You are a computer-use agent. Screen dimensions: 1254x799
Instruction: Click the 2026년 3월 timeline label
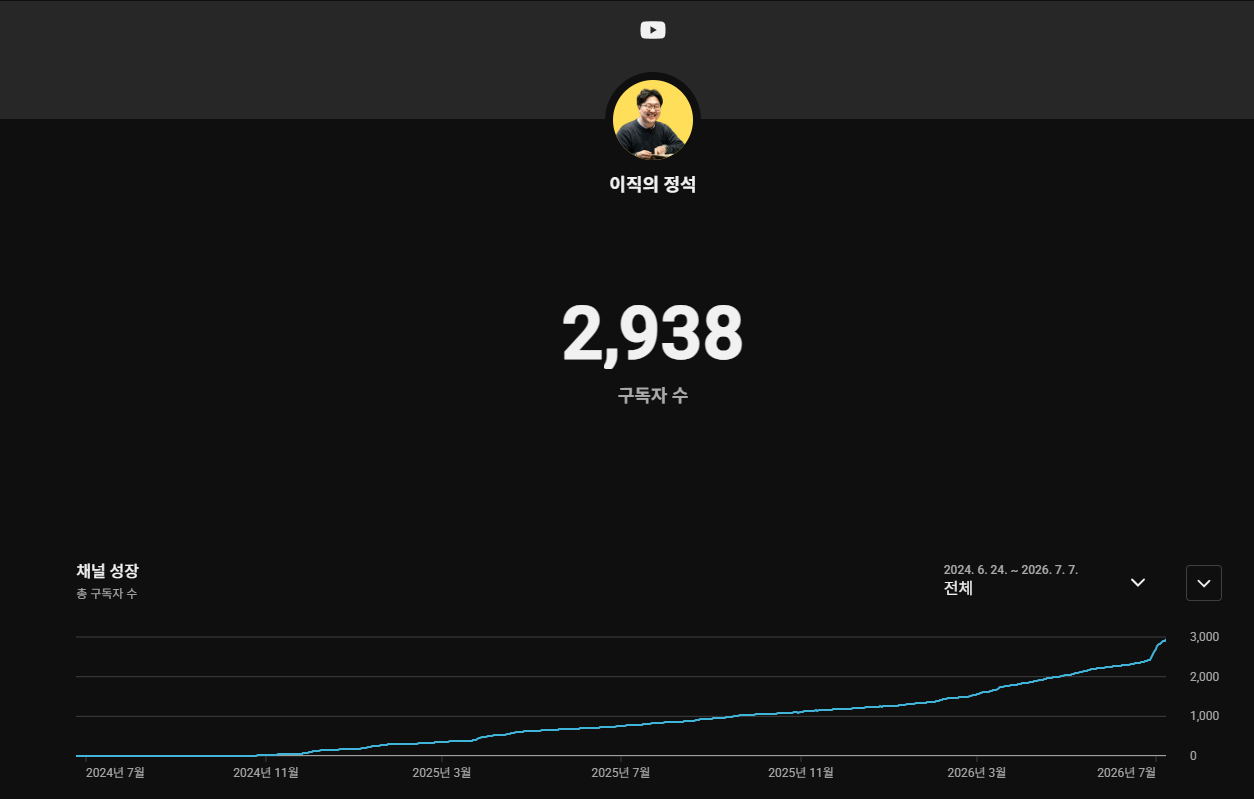(977, 772)
